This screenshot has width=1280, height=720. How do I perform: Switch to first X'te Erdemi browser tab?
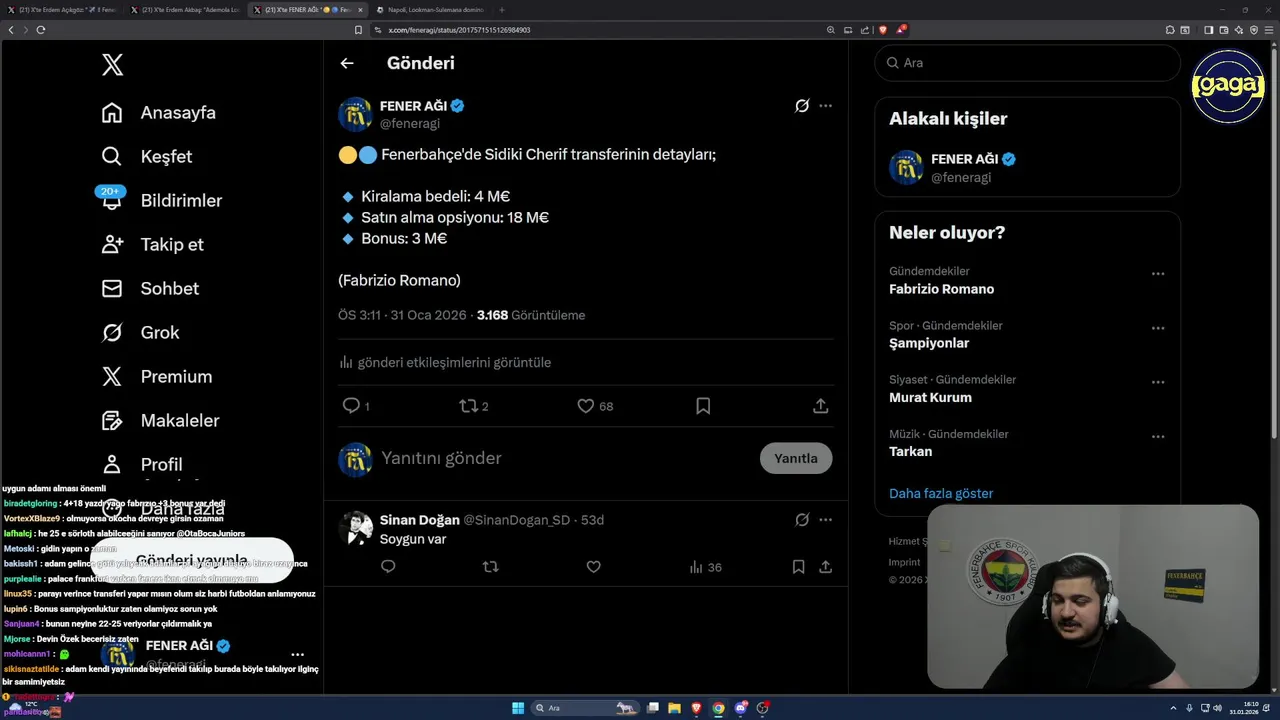click(62, 10)
